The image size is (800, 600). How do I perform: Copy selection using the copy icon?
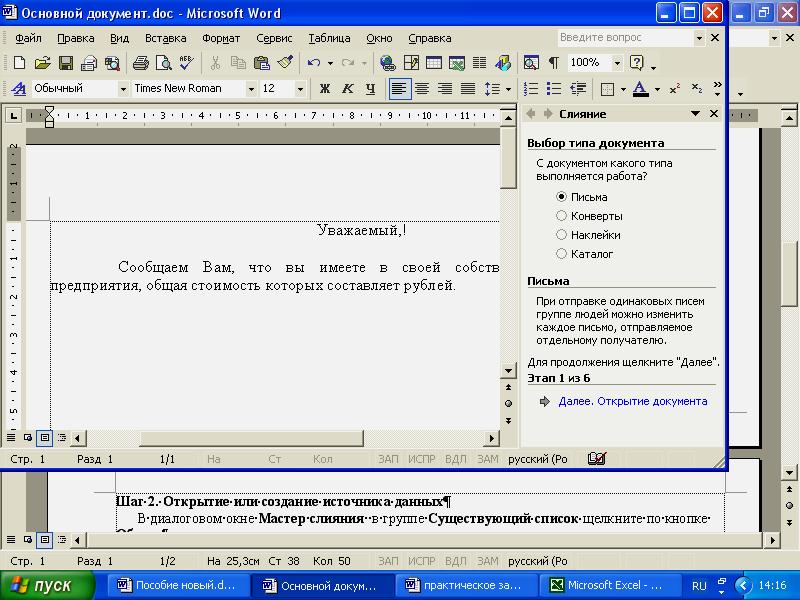(238, 63)
